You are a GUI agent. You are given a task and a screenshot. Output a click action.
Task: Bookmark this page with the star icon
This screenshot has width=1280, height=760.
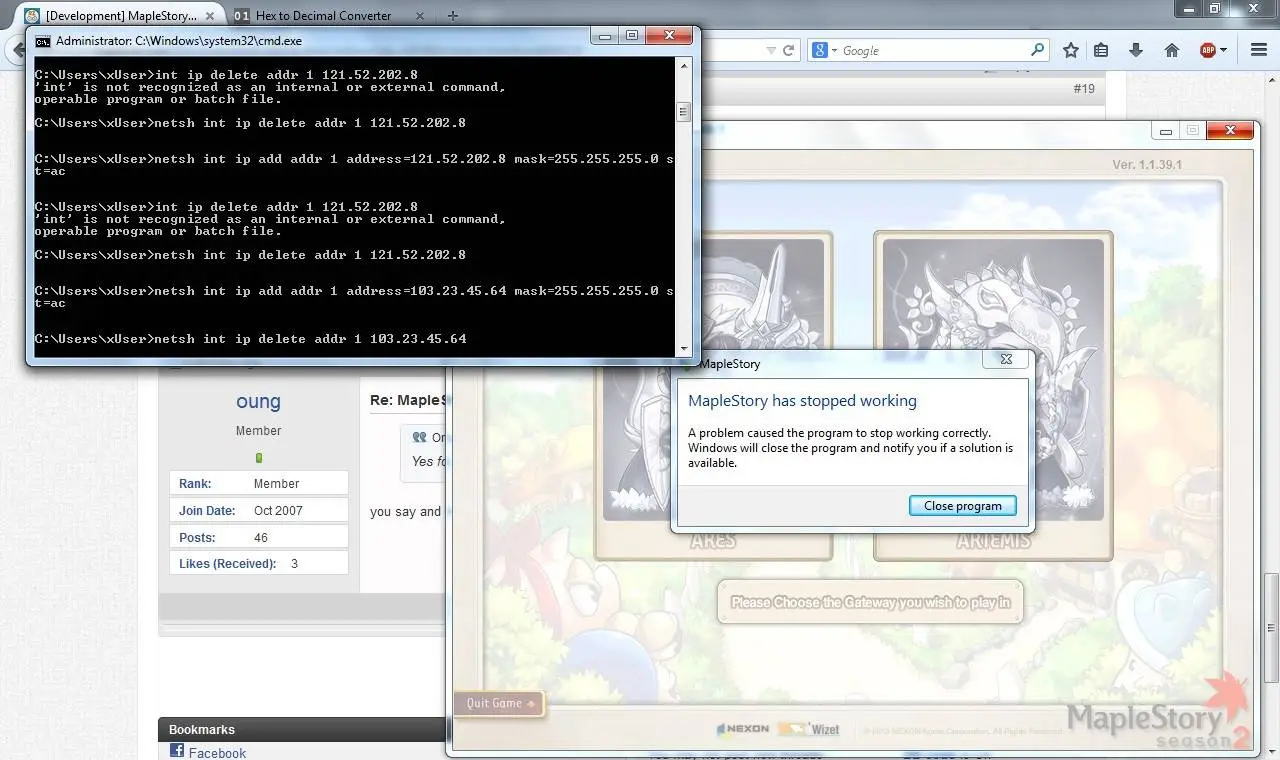[1071, 50]
